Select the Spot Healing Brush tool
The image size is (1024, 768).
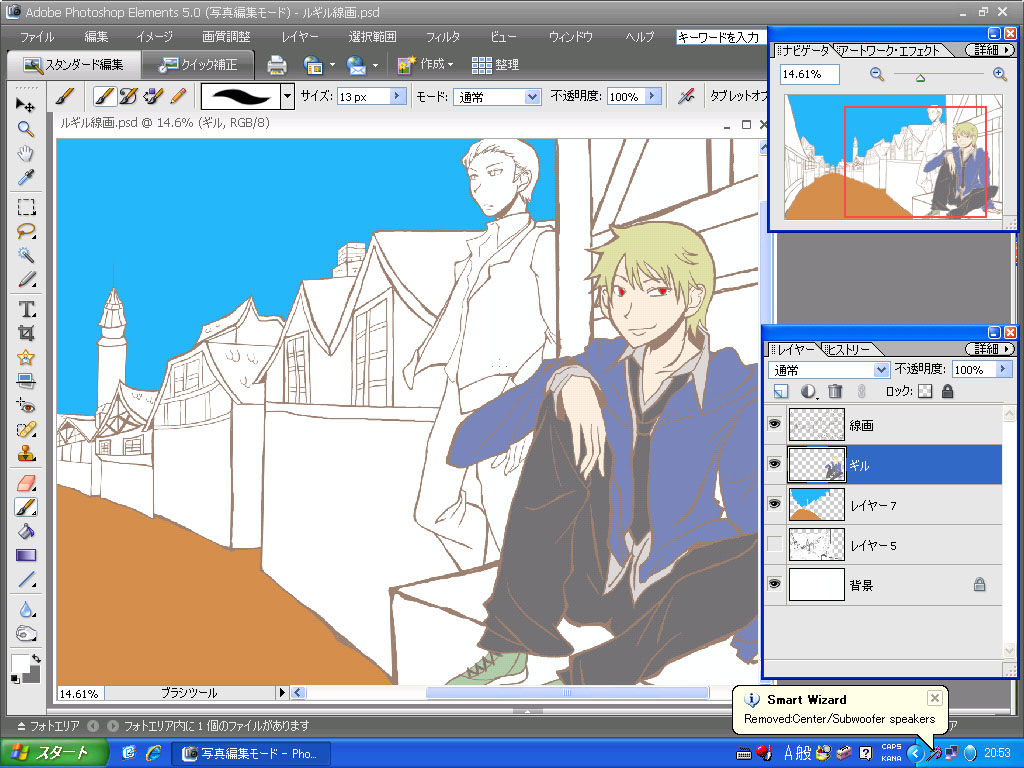point(25,430)
